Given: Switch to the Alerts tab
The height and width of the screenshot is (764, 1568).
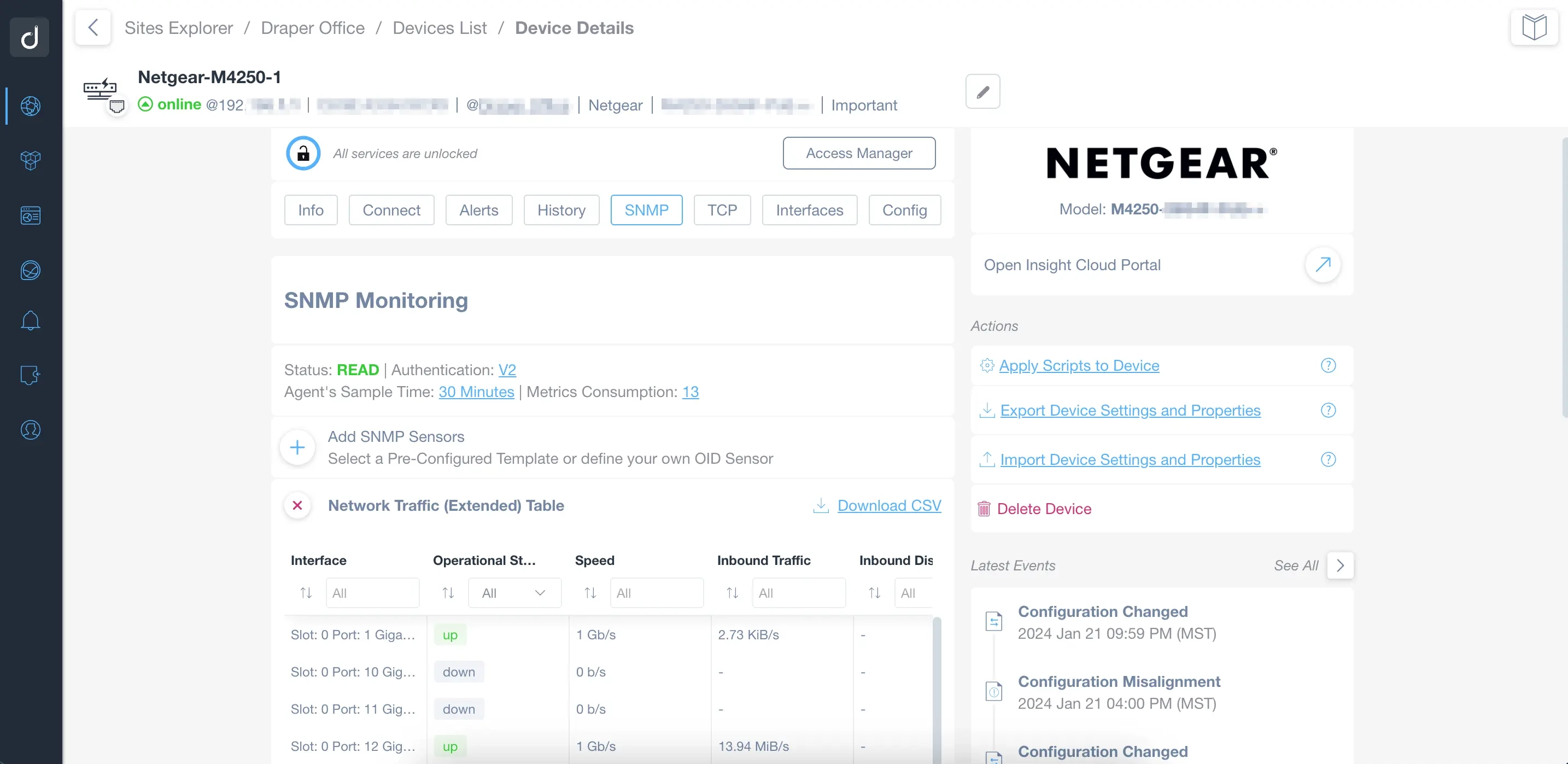Looking at the screenshot, I should [x=478, y=210].
